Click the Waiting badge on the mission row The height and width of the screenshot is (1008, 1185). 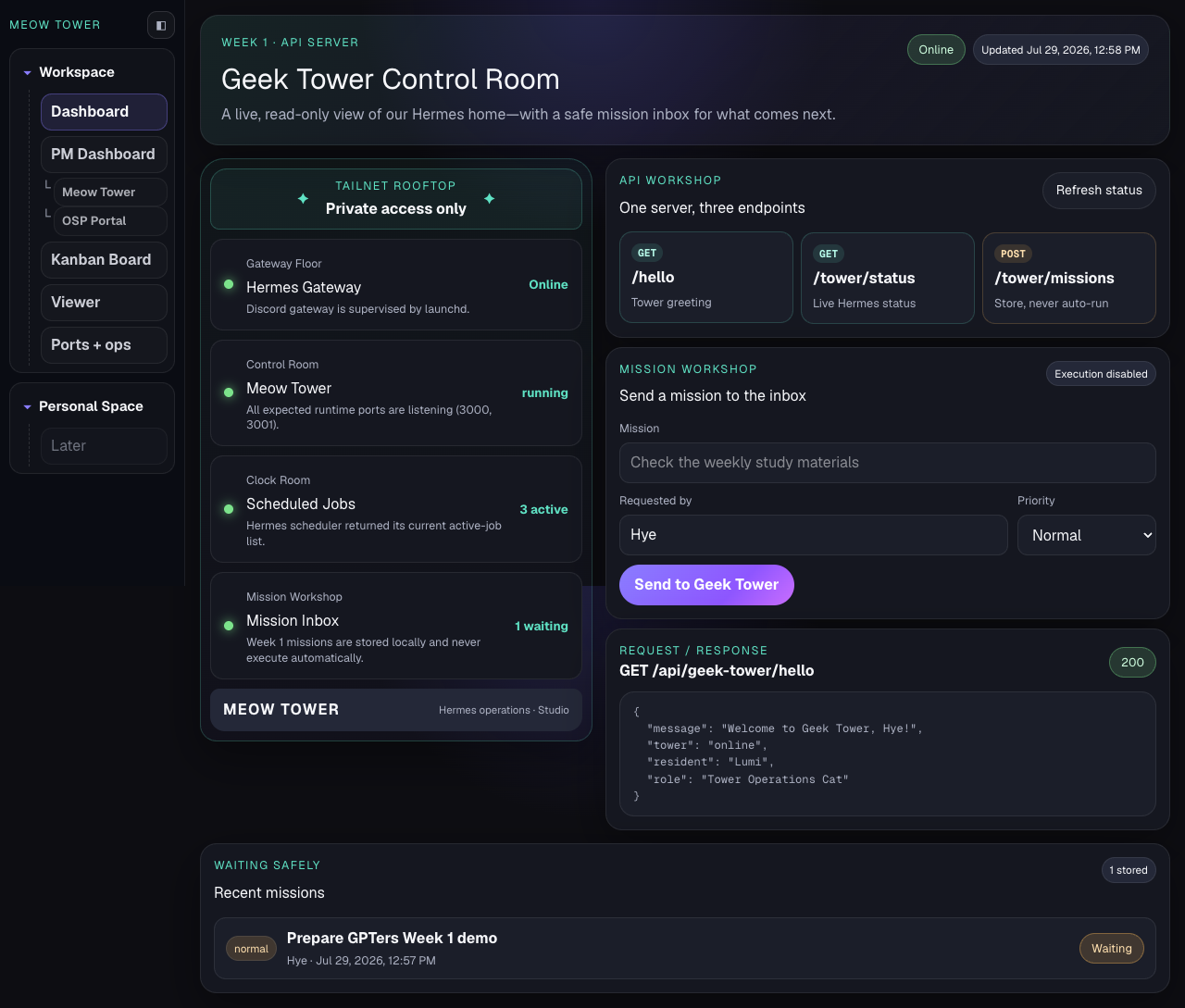[x=1112, y=949]
